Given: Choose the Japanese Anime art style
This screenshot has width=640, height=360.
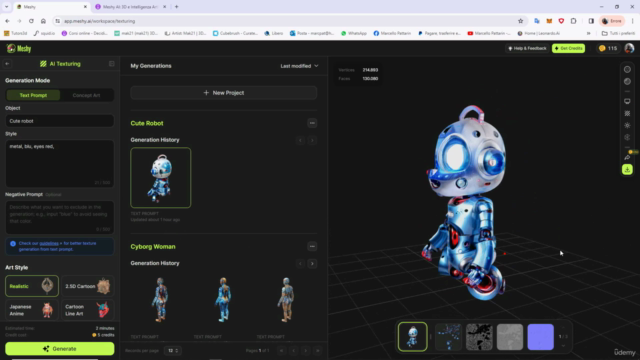Looking at the screenshot, I should (32, 310).
